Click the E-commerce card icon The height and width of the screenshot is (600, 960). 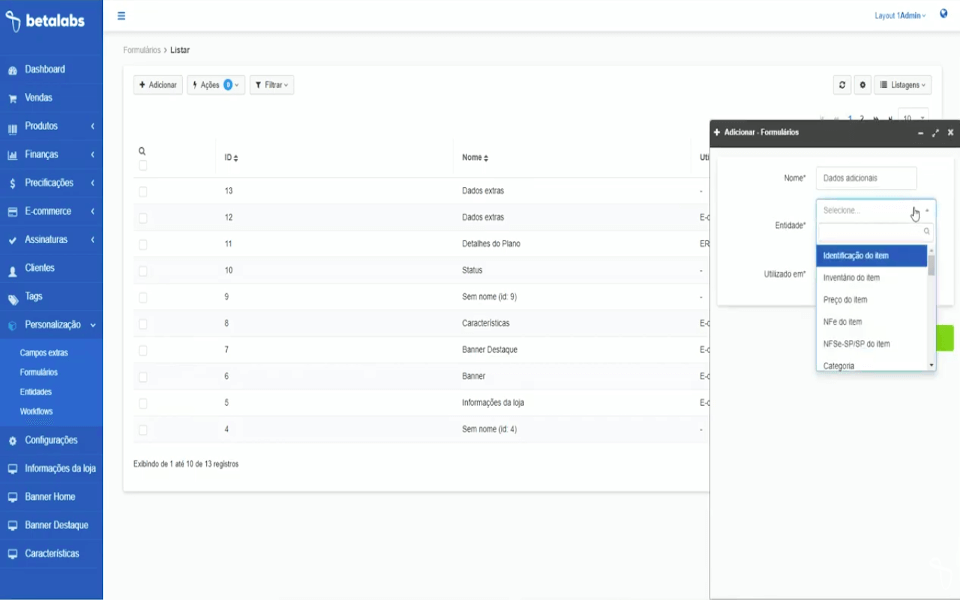click(x=12, y=212)
